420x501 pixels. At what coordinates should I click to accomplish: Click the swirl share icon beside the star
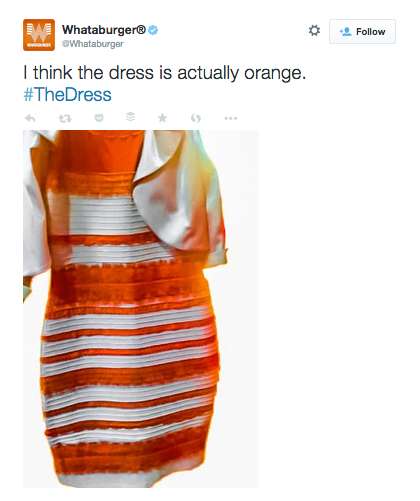click(x=196, y=118)
